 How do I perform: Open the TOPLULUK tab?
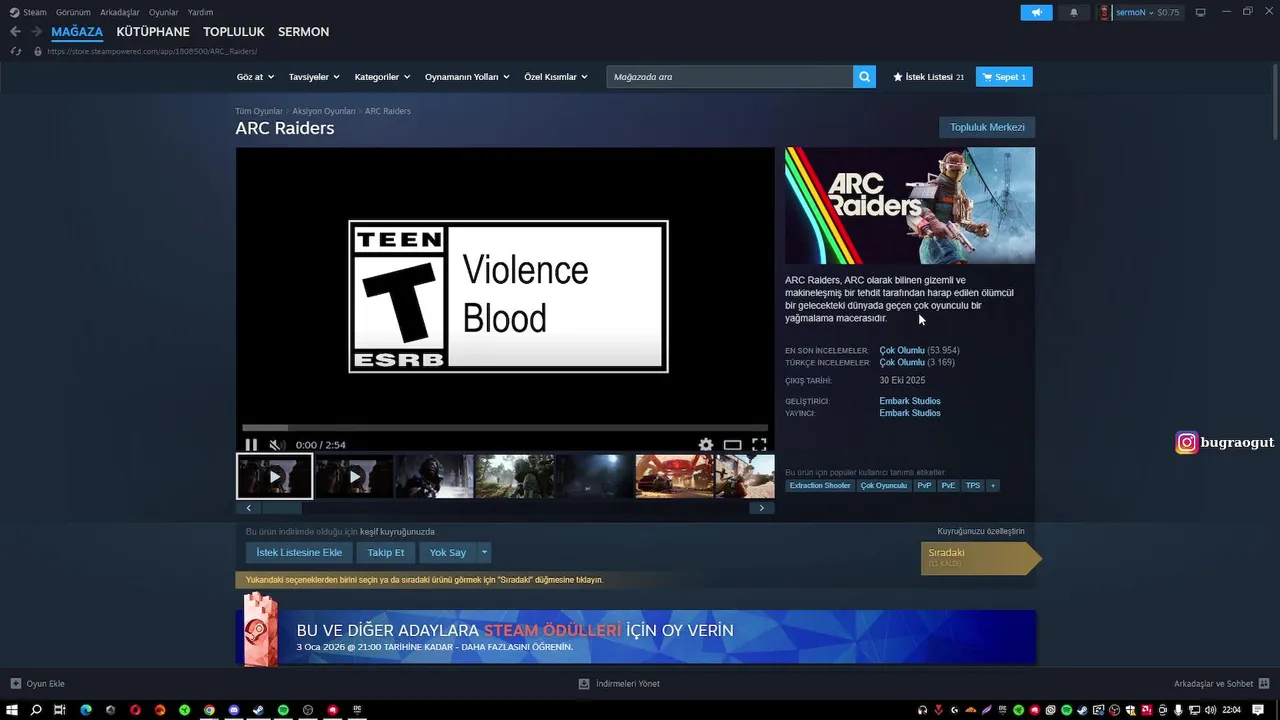234,32
